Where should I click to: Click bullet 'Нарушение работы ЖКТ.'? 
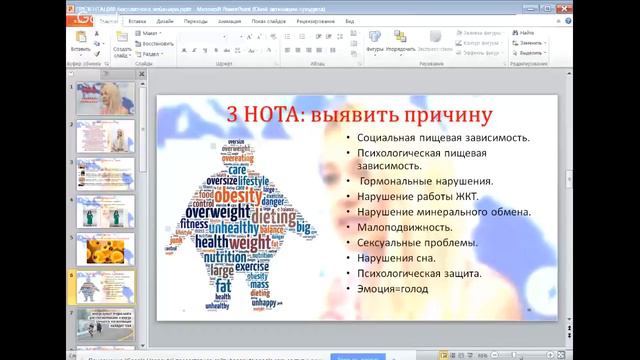(x=418, y=197)
